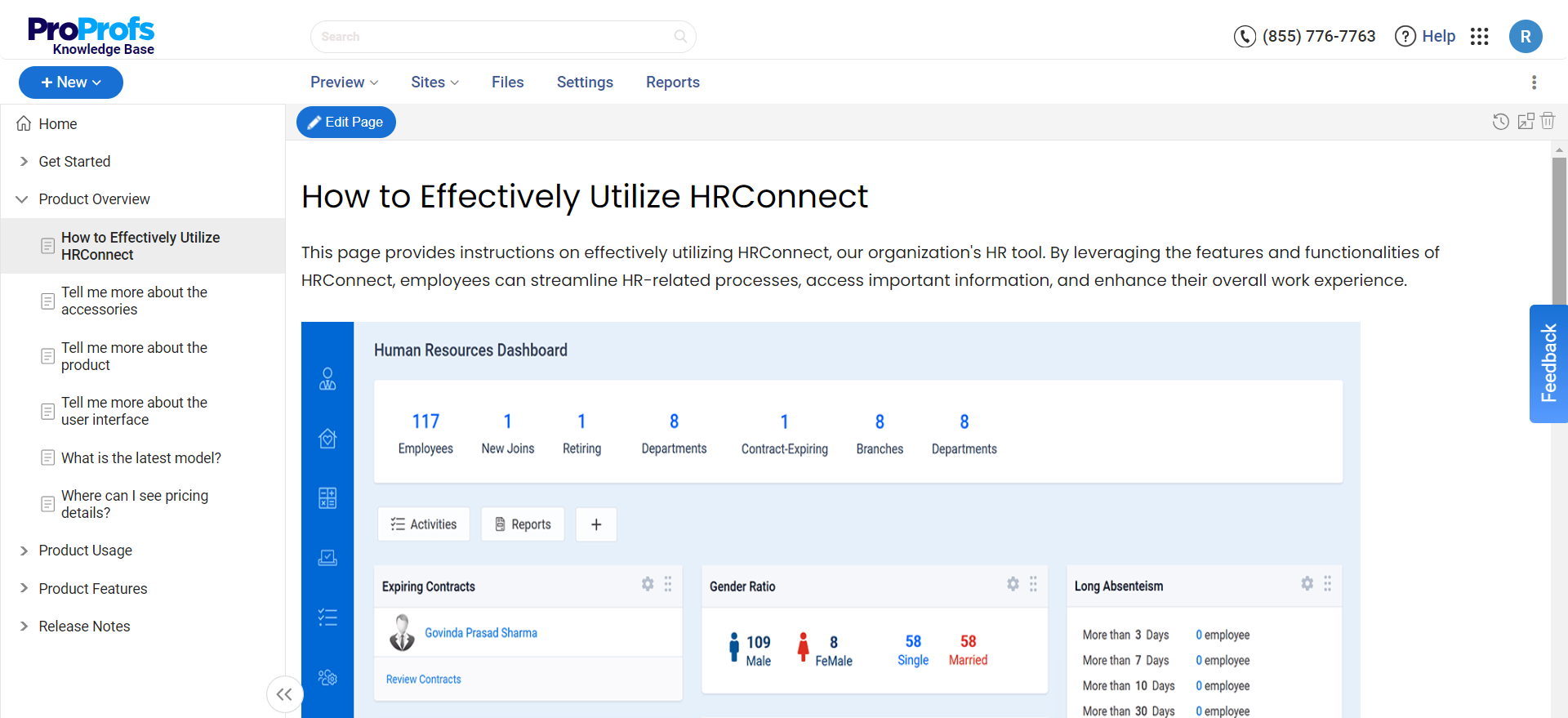Image resolution: width=1568 pixels, height=718 pixels.
Task: Open the Settings menu
Action: (x=585, y=83)
